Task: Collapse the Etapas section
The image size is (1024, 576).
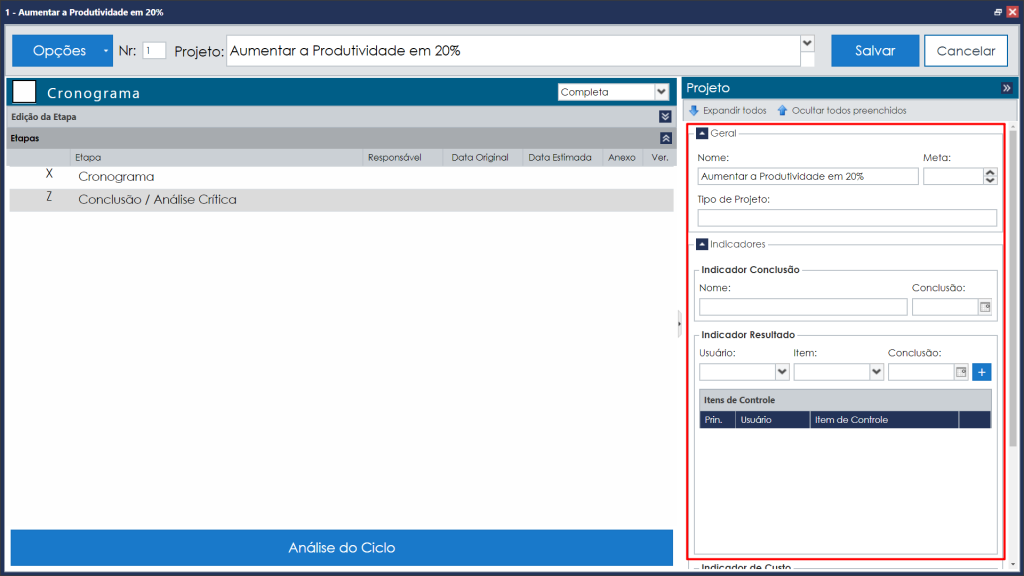Action: tap(665, 138)
